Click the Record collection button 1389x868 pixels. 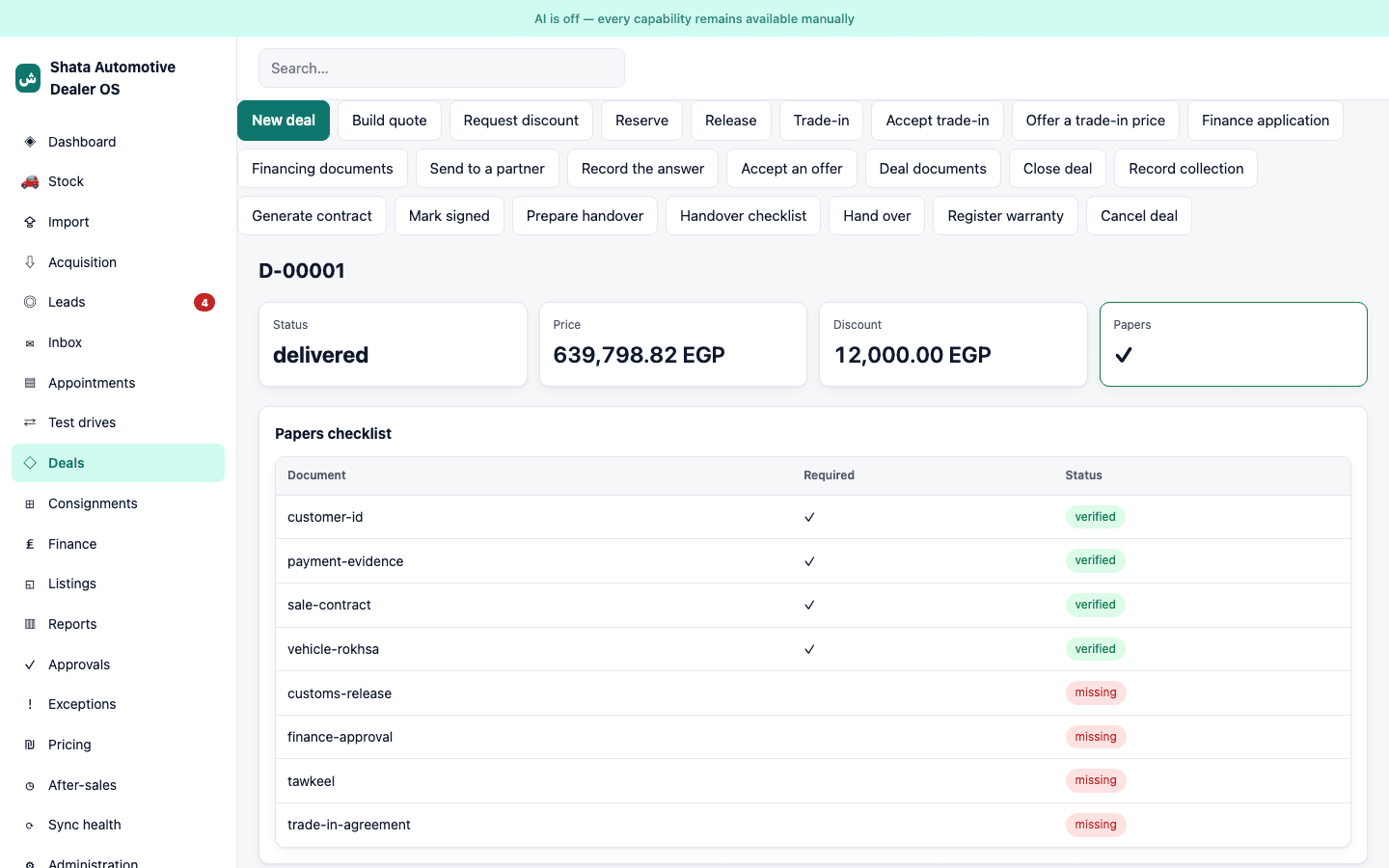pyautogui.click(x=1185, y=169)
